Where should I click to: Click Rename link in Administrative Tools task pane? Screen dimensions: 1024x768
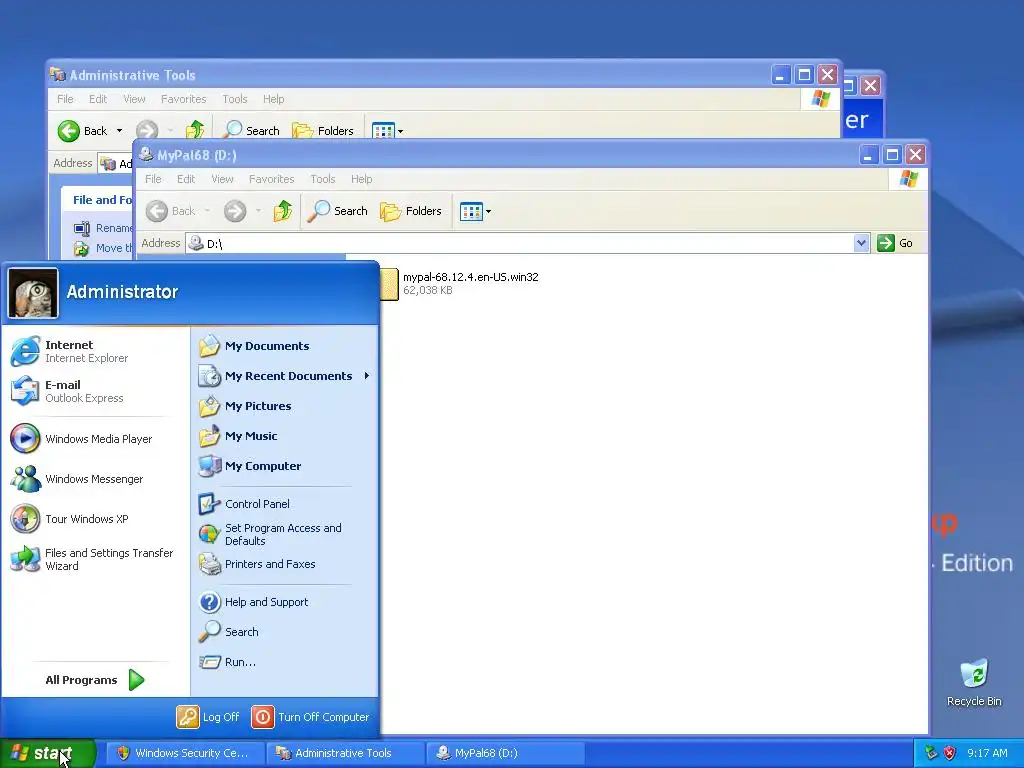click(103, 228)
